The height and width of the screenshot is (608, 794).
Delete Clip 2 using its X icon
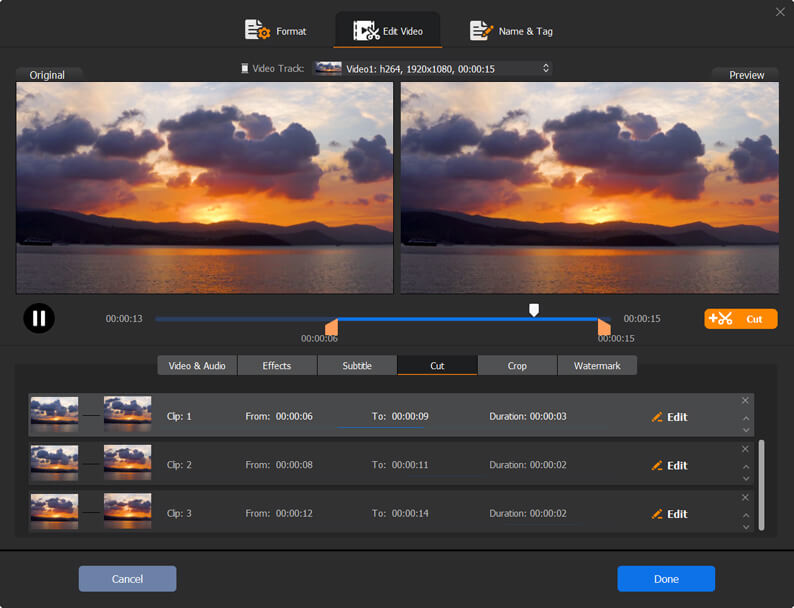[745, 449]
